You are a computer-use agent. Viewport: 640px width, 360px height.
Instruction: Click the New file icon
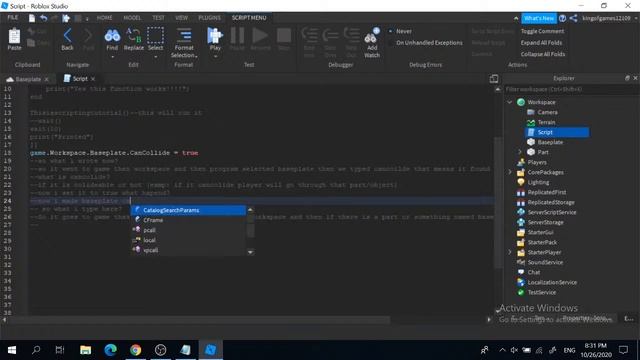point(32,18)
